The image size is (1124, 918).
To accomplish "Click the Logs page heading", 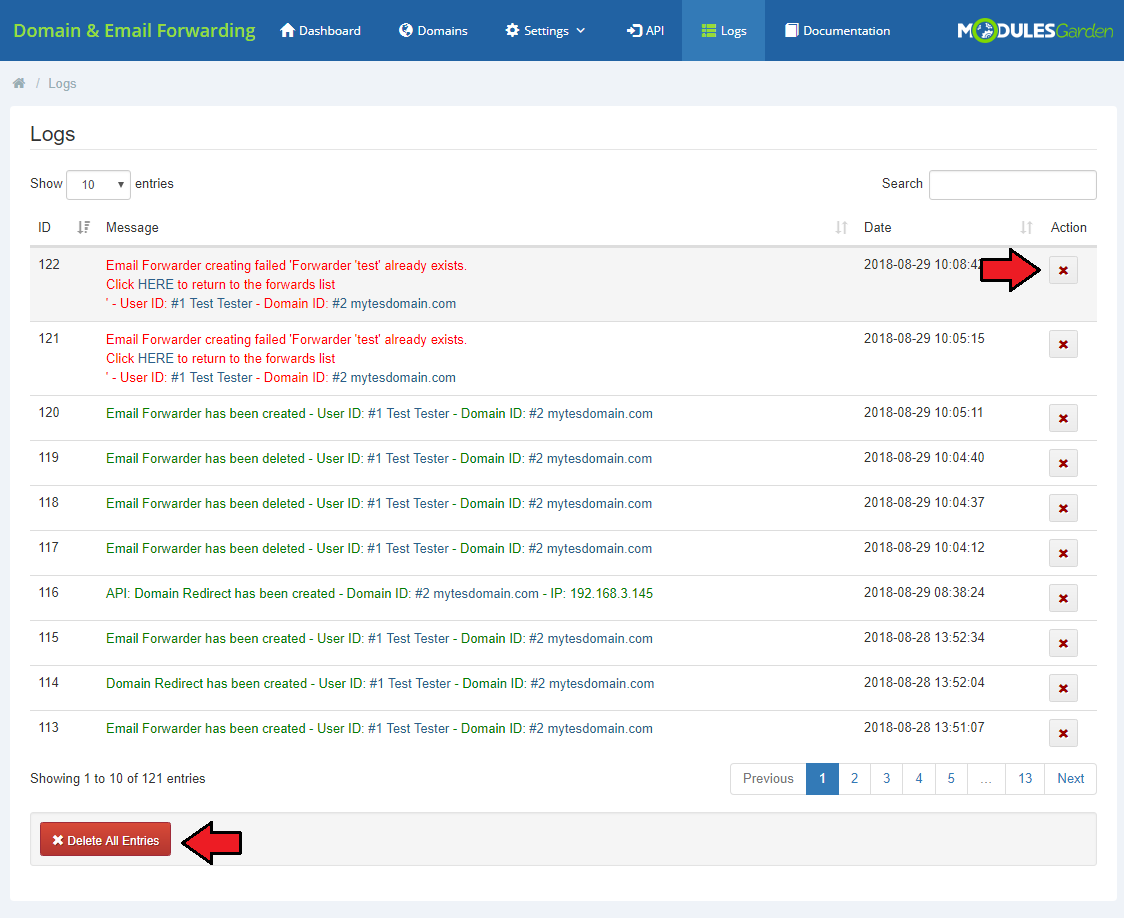I will (x=52, y=134).
